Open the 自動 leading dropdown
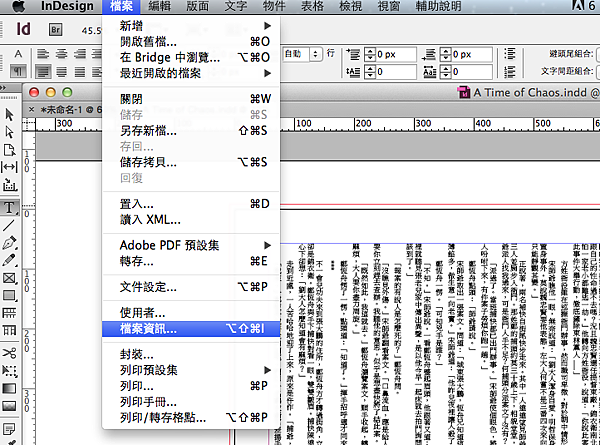This screenshot has height=445, width=600. pyautogui.click(x=315, y=54)
